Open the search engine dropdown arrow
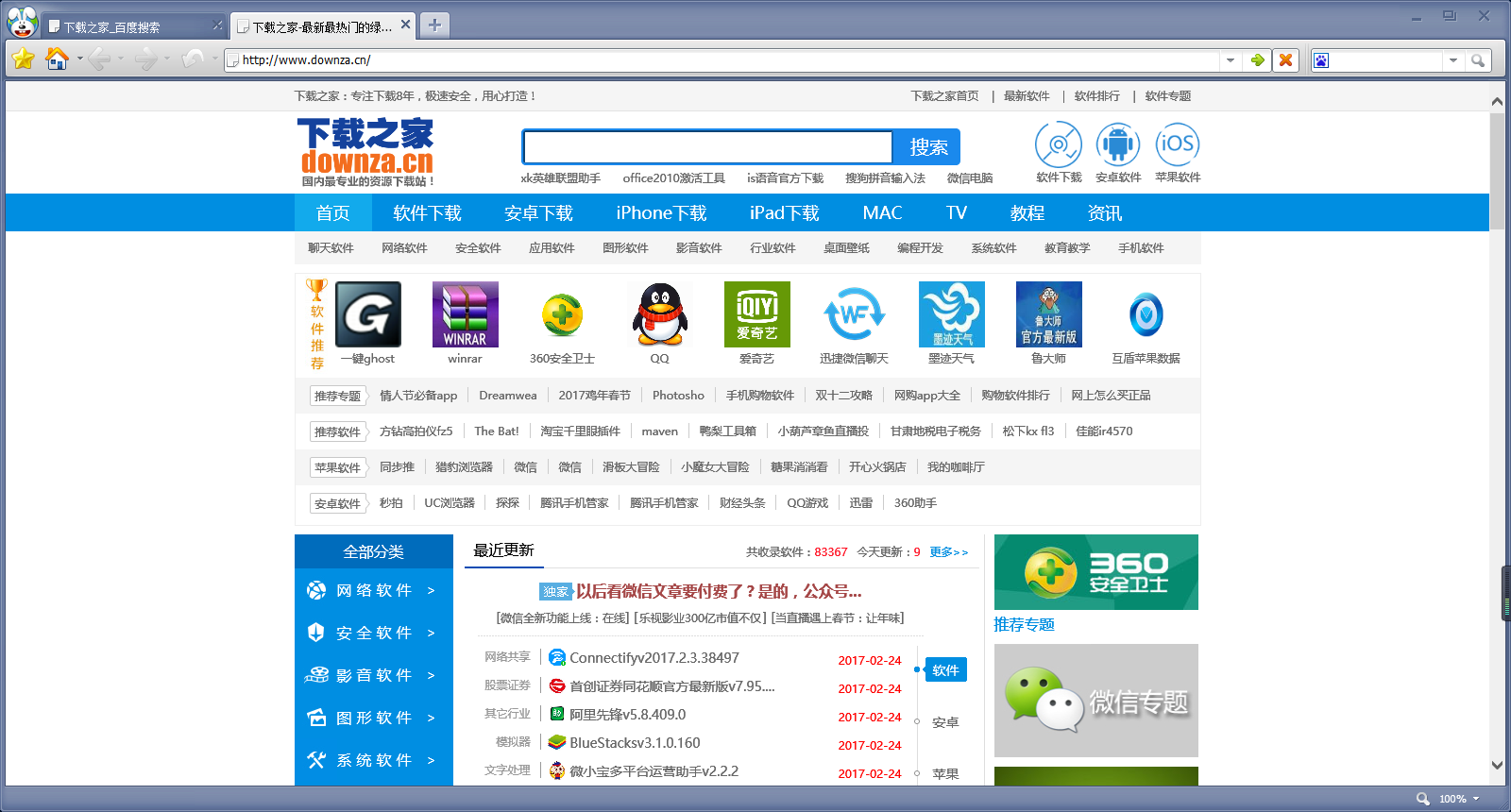Image resolution: width=1511 pixels, height=812 pixels. coord(1452,60)
